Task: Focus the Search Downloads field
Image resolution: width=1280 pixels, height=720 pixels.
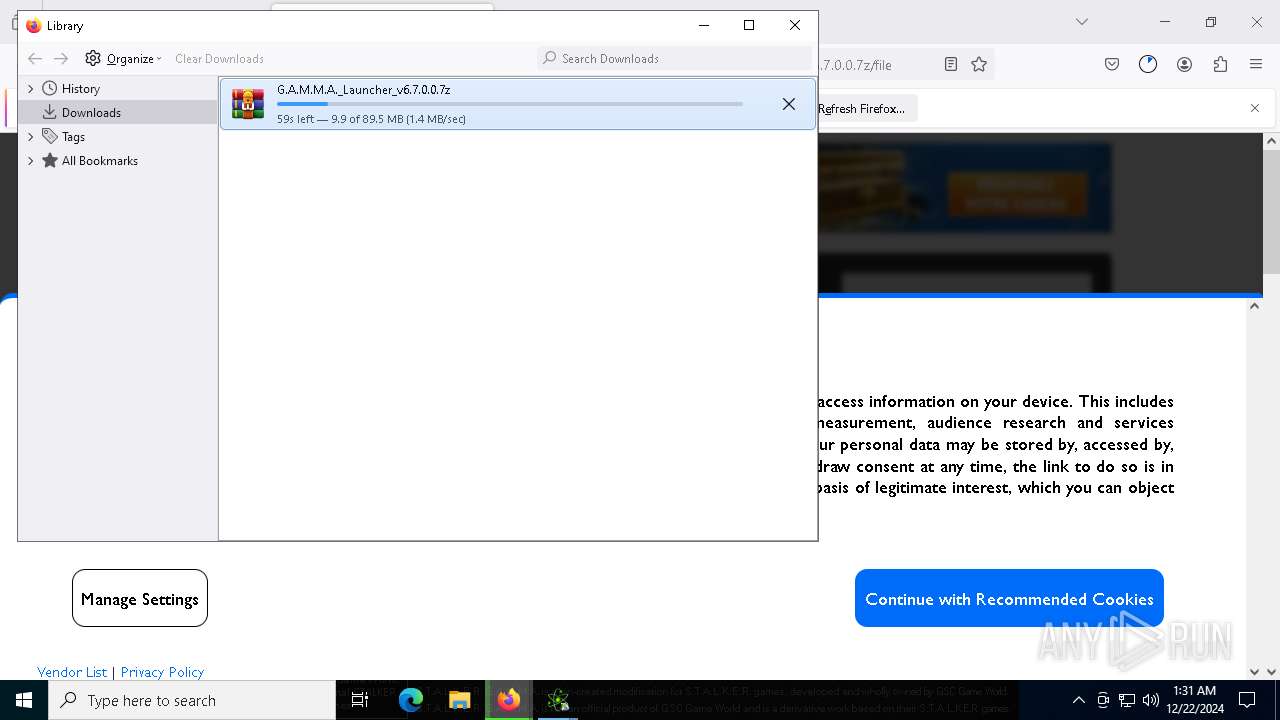Action: [x=674, y=58]
